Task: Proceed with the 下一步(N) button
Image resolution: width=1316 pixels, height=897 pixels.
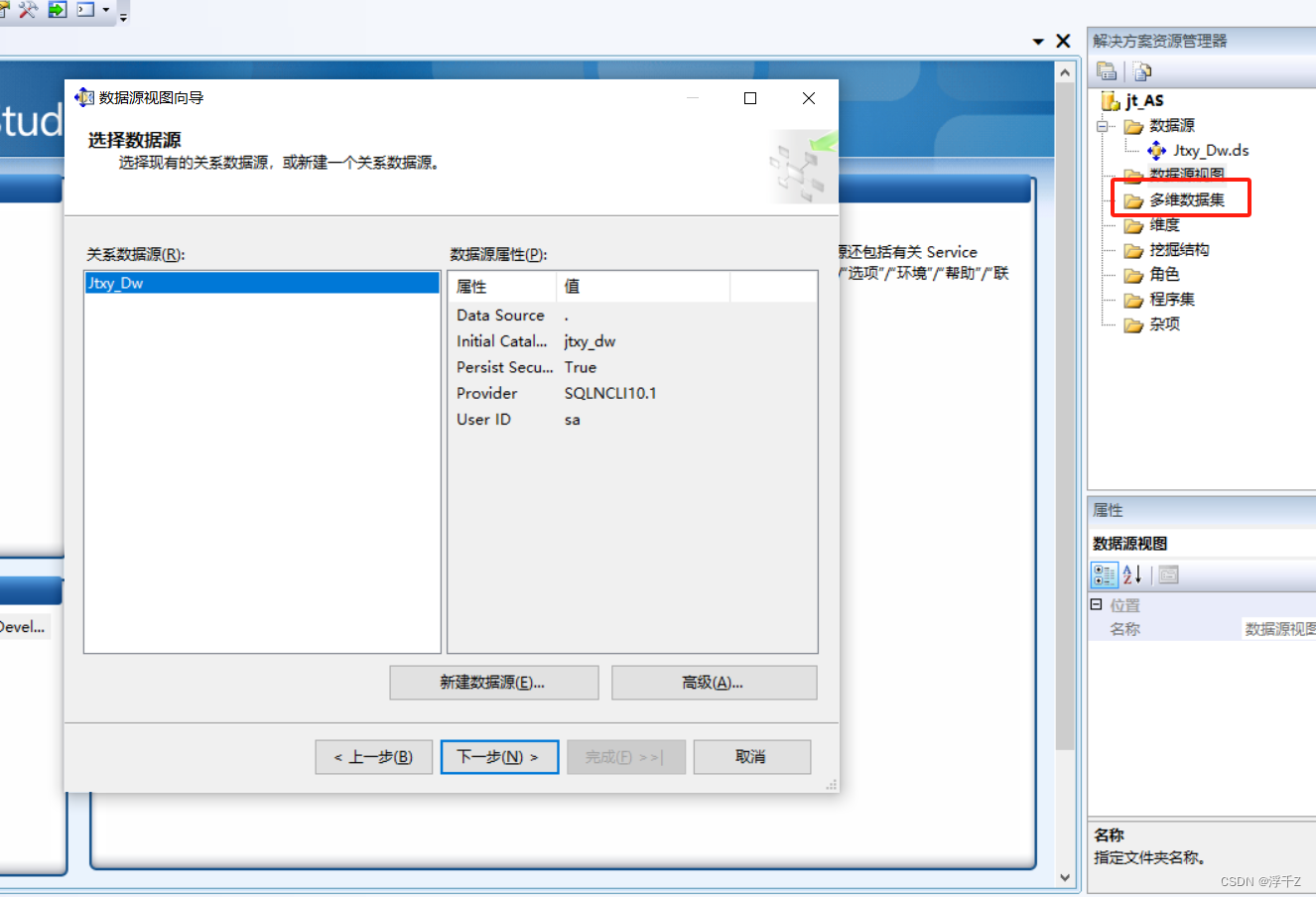Action: (499, 757)
